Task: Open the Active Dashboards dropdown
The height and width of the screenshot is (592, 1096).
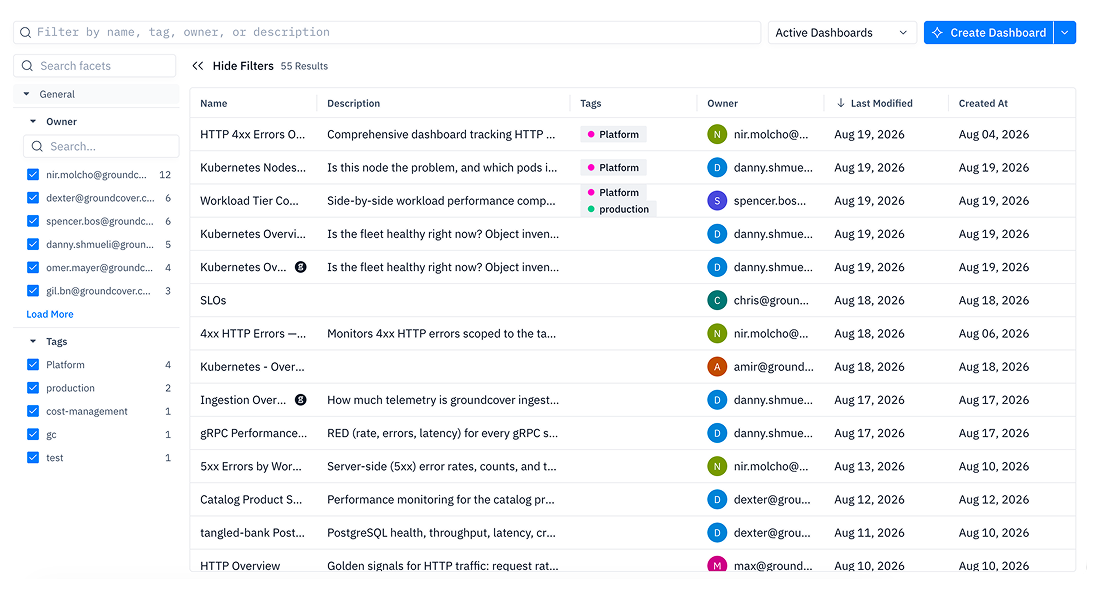Action: (842, 33)
